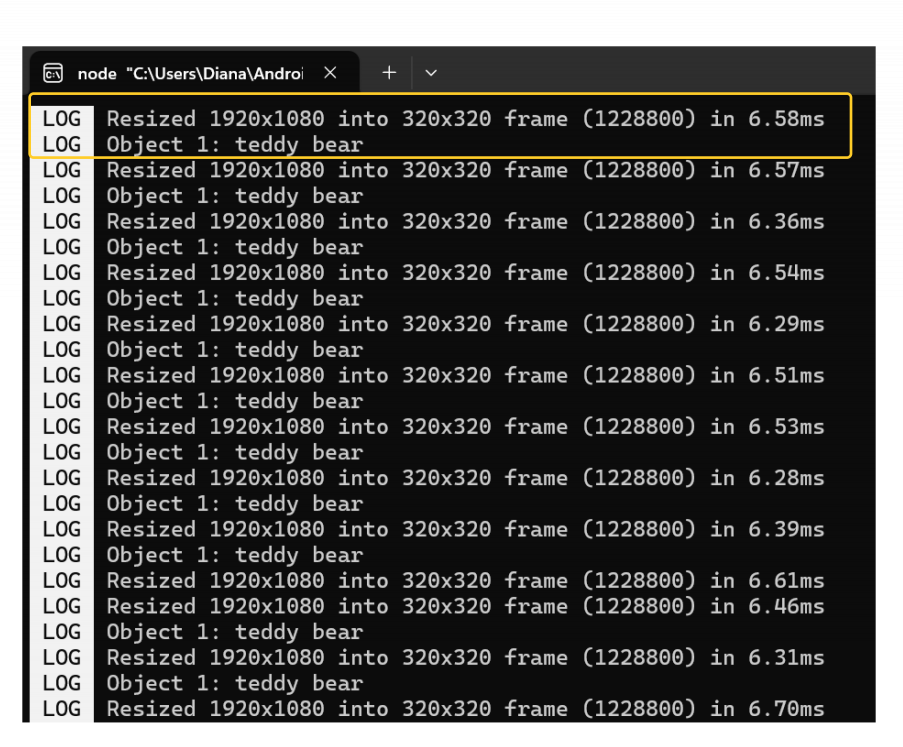Close the node terminal tab
The height and width of the screenshot is (747, 903).
tap(330, 73)
